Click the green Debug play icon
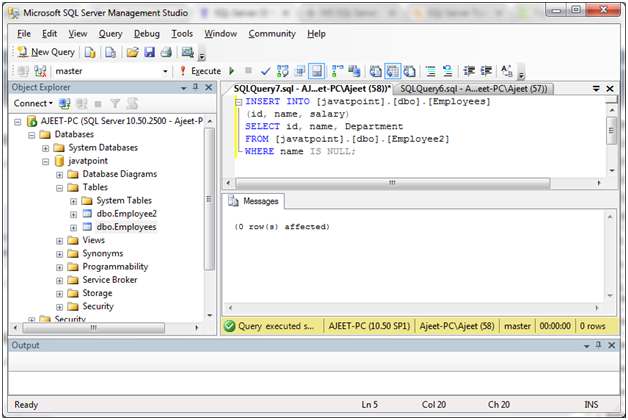Viewport: 628px width, 420px height. tap(231, 71)
